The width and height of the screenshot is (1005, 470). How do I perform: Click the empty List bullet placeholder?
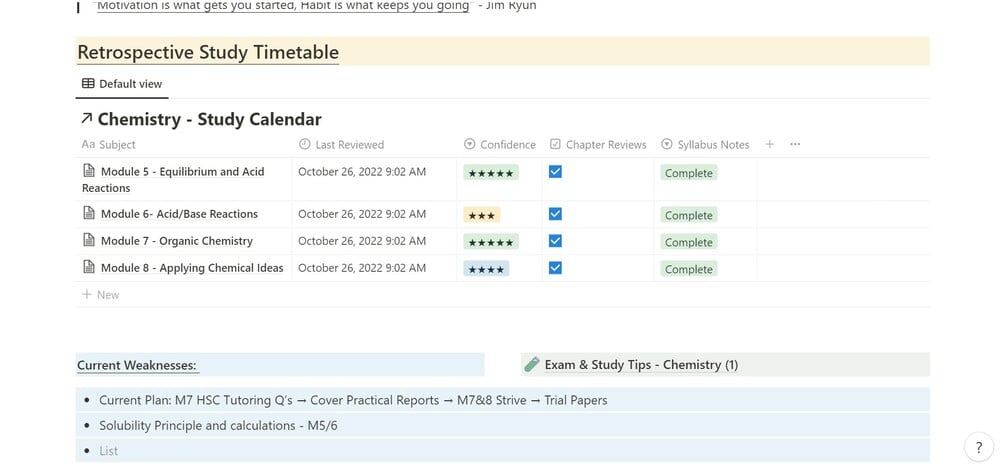coord(109,451)
